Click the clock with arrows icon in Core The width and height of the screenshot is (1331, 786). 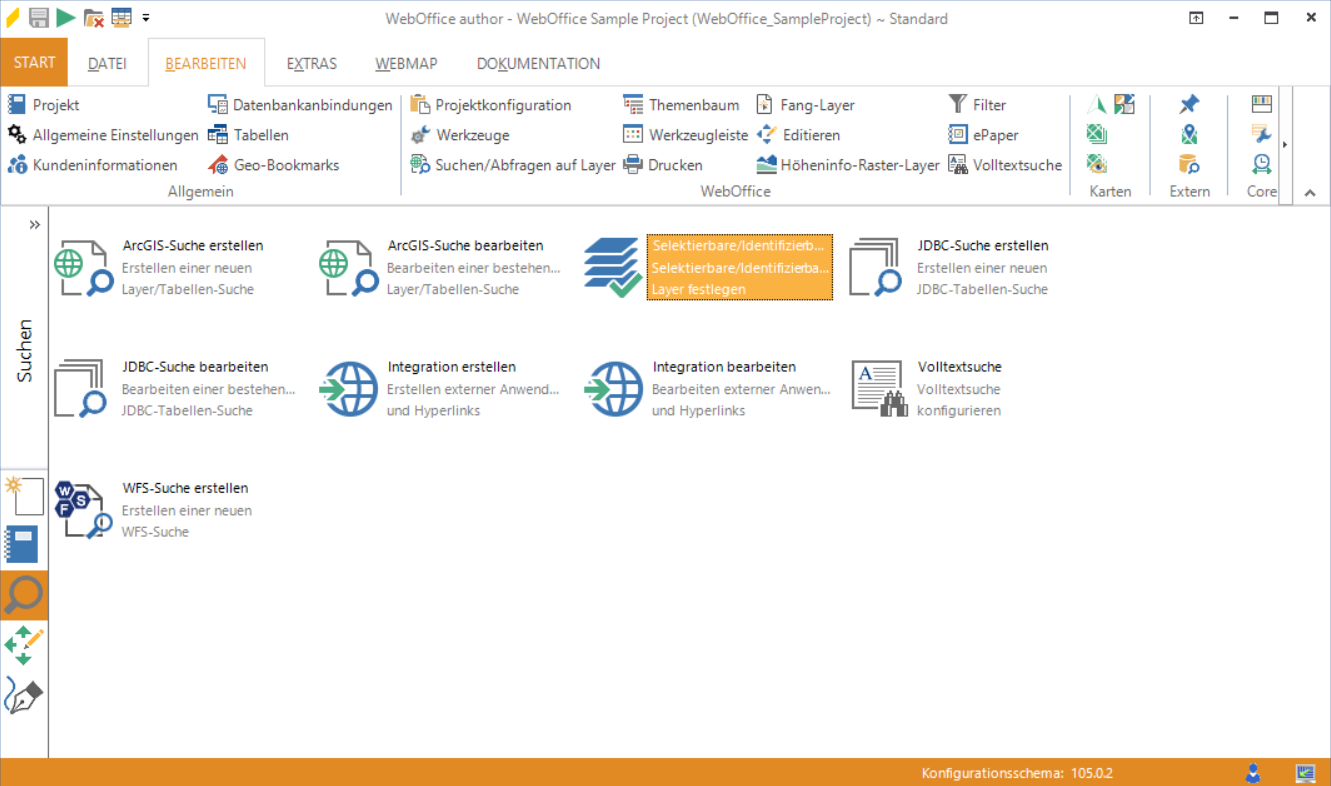point(1262,164)
